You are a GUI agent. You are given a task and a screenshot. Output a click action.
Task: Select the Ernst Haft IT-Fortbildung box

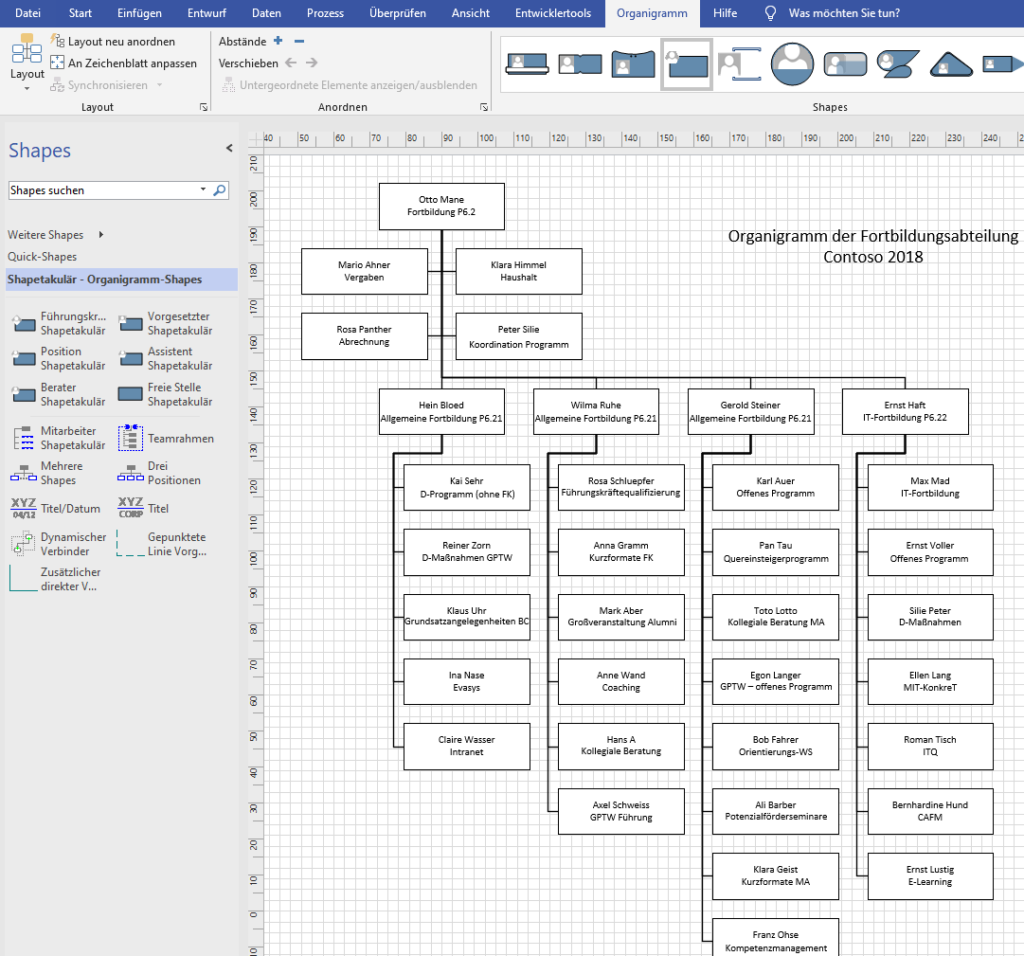tap(905, 412)
